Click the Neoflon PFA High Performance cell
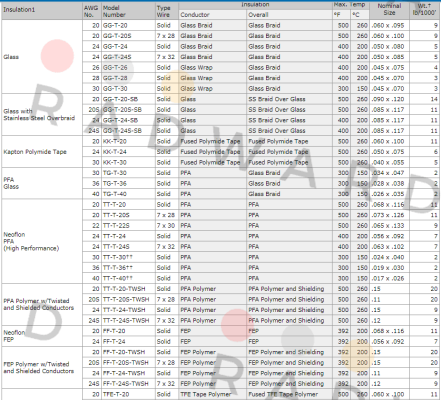This screenshot has height=400, width=441. tap(42, 241)
